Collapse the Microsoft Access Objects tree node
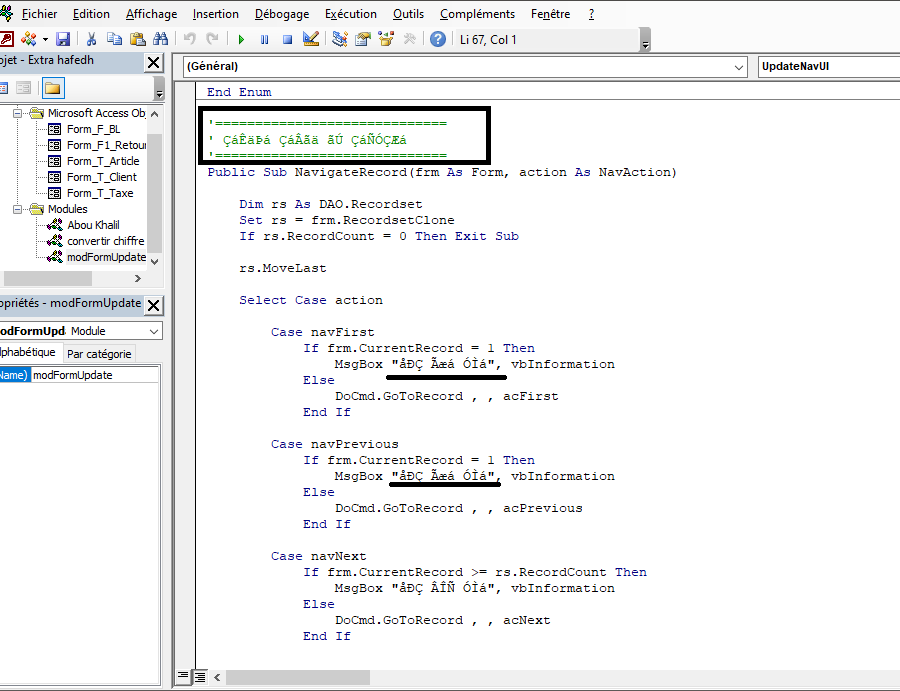Viewport: 900px width, 691px height. click(x=18, y=113)
